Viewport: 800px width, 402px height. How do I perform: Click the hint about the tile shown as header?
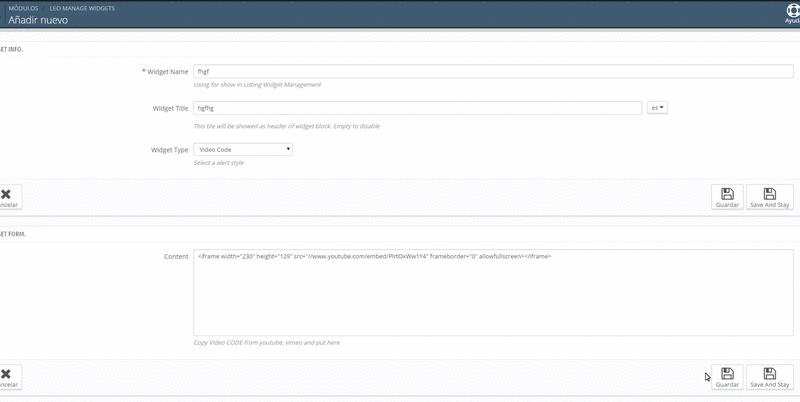click(x=286, y=126)
